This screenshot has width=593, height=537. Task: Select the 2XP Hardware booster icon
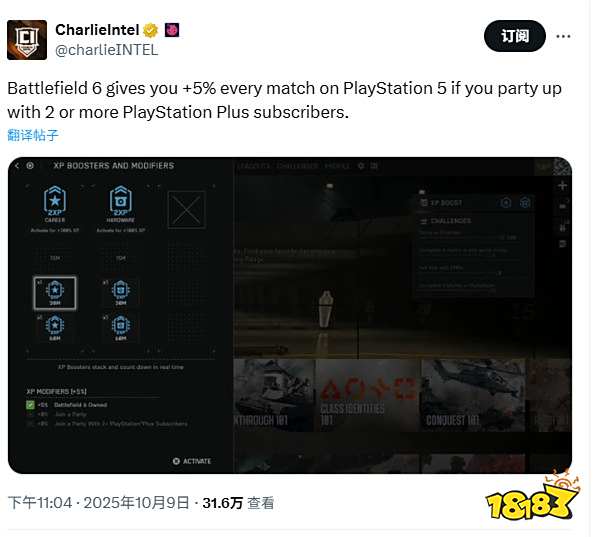click(x=121, y=204)
